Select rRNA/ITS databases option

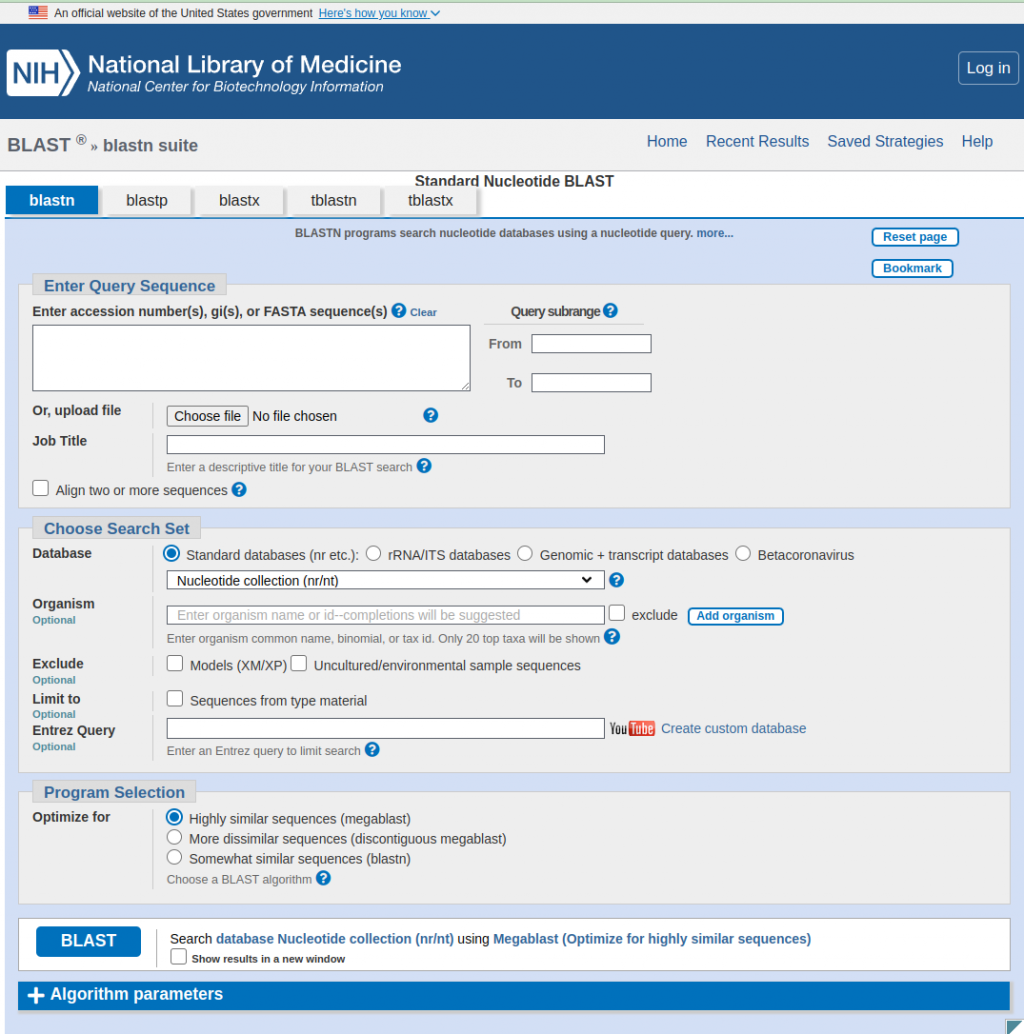pos(373,554)
